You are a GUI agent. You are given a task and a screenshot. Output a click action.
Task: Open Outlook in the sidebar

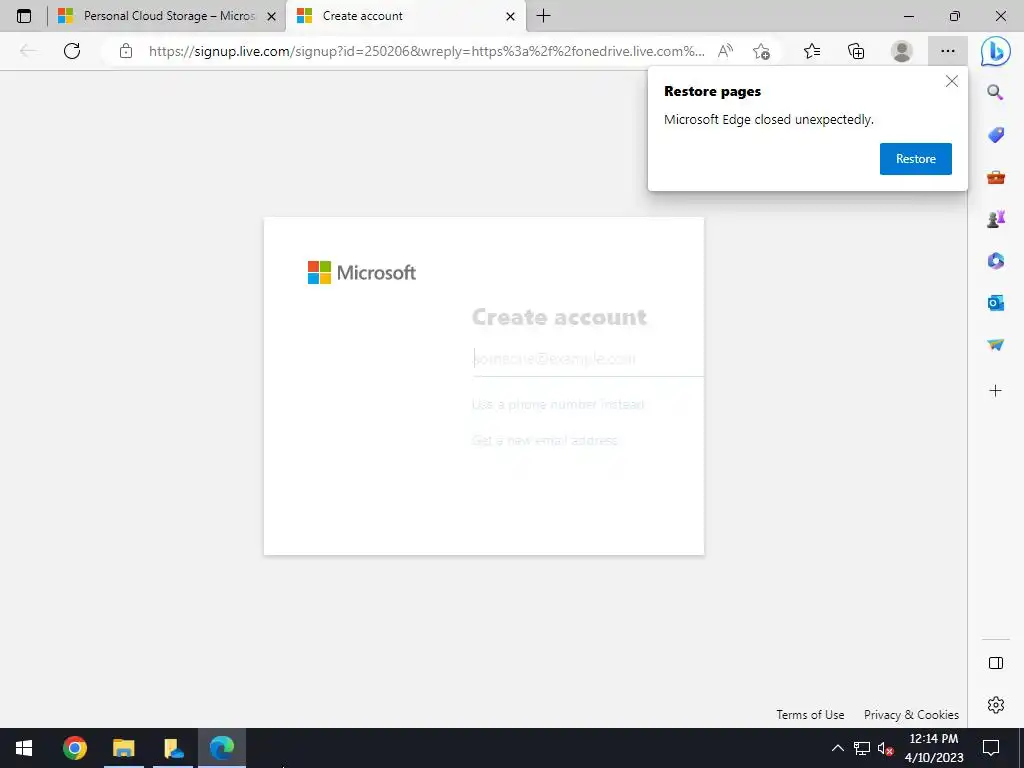click(x=995, y=302)
